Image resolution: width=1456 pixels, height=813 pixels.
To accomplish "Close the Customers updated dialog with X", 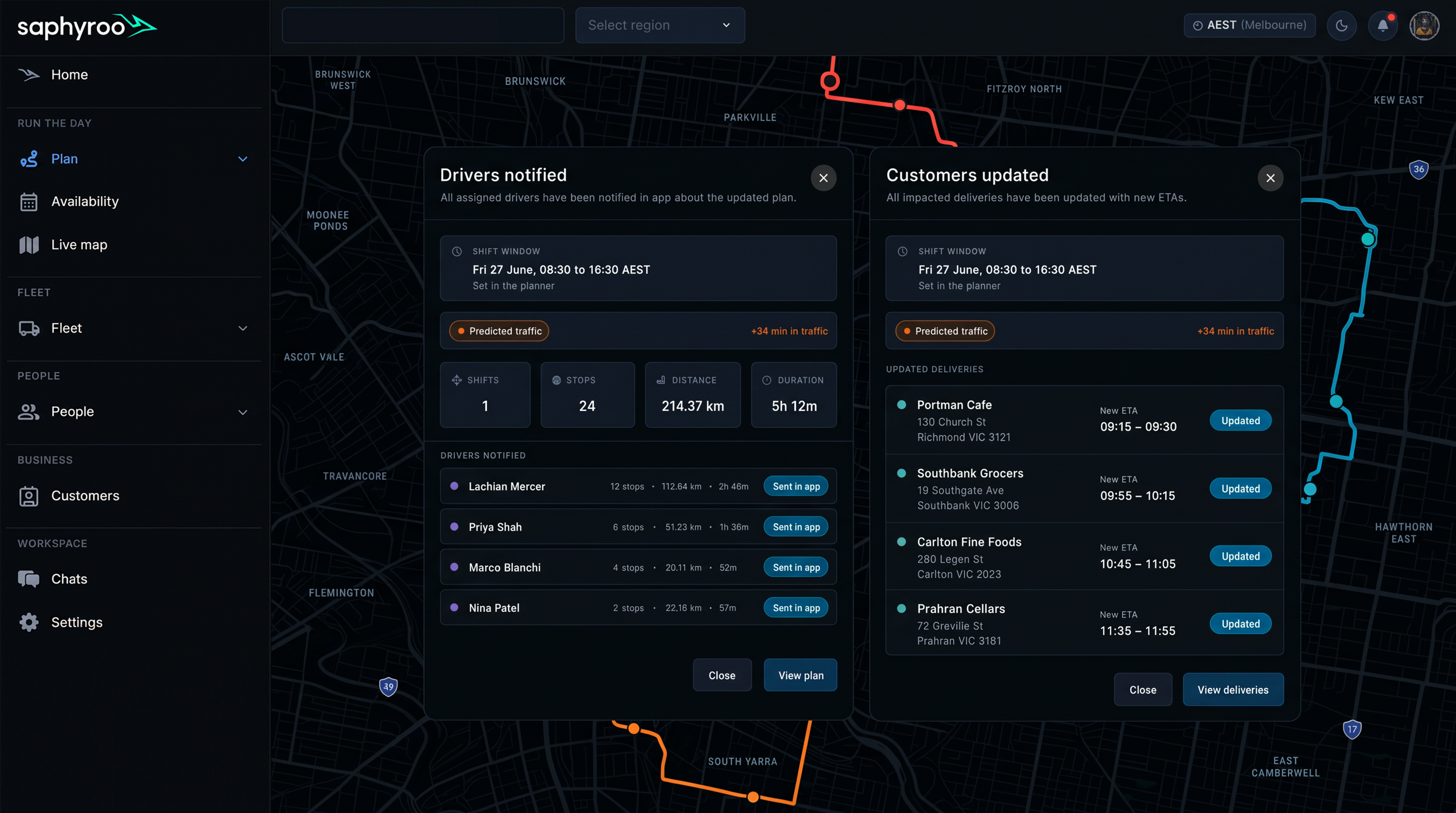I will tap(1270, 178).
